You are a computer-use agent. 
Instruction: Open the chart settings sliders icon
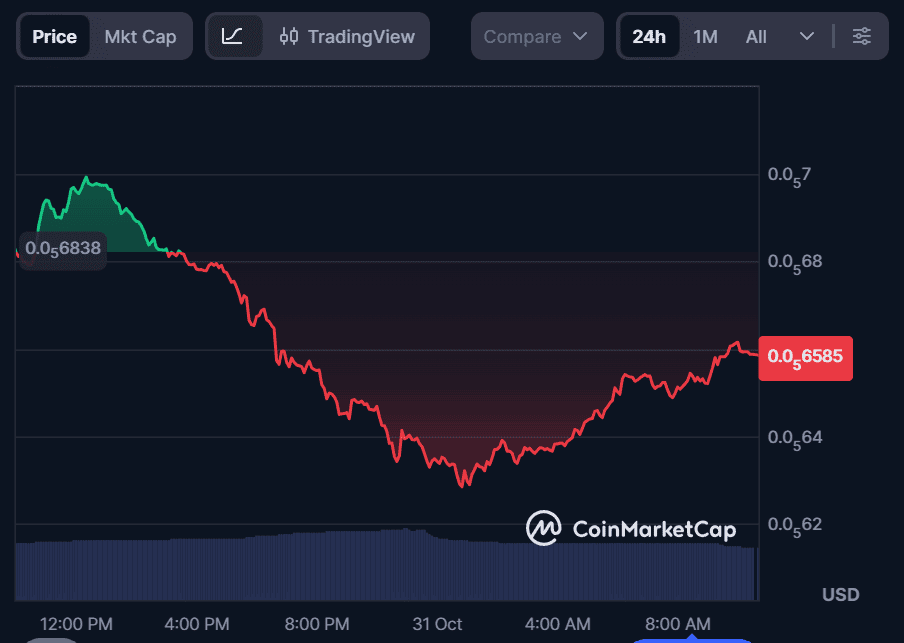pyautogui.click(x=862, y=36)
